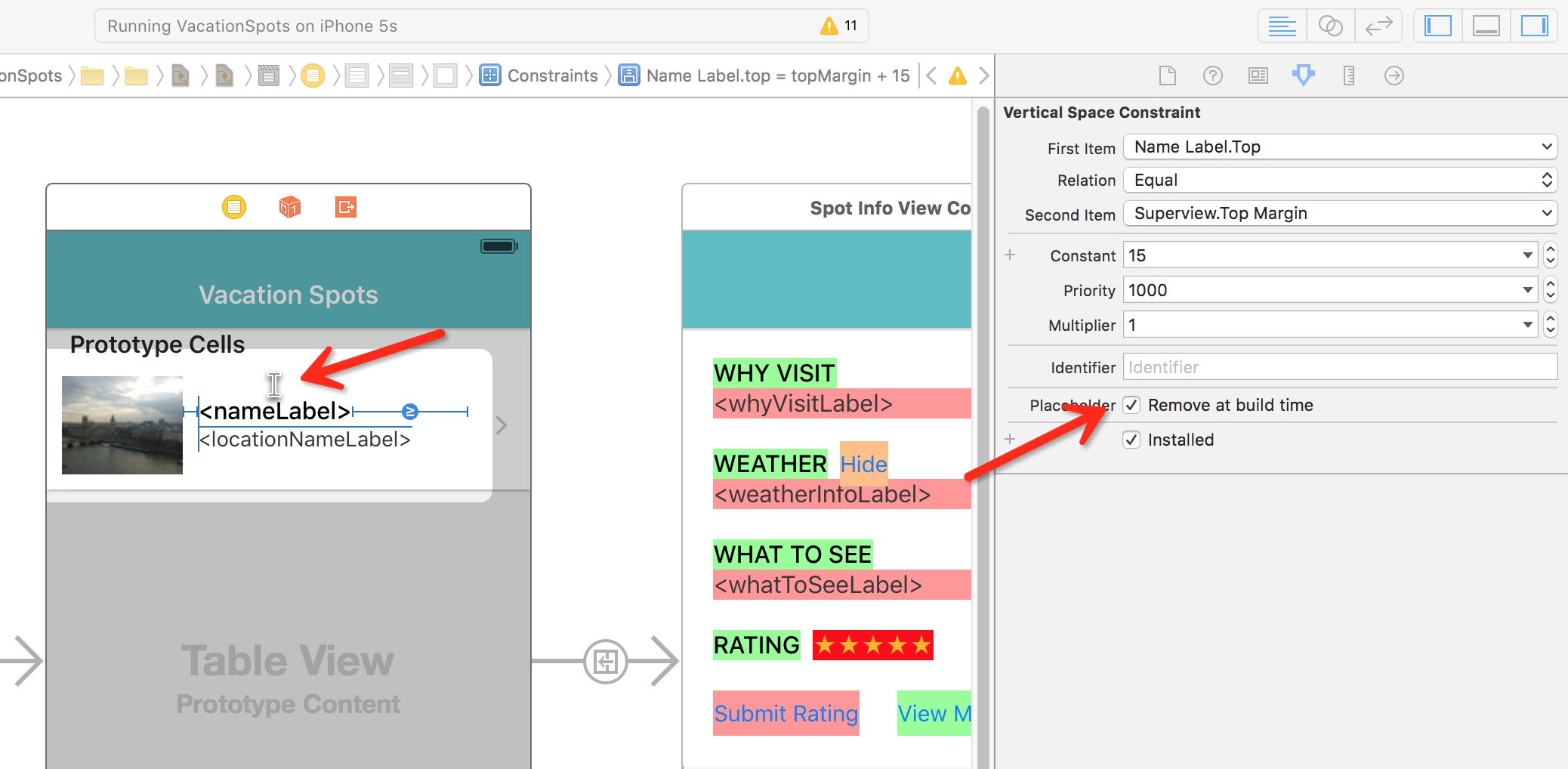Open the First Item dropdown
Screen dimensions: 1568x769
(x=1340, y=147)
